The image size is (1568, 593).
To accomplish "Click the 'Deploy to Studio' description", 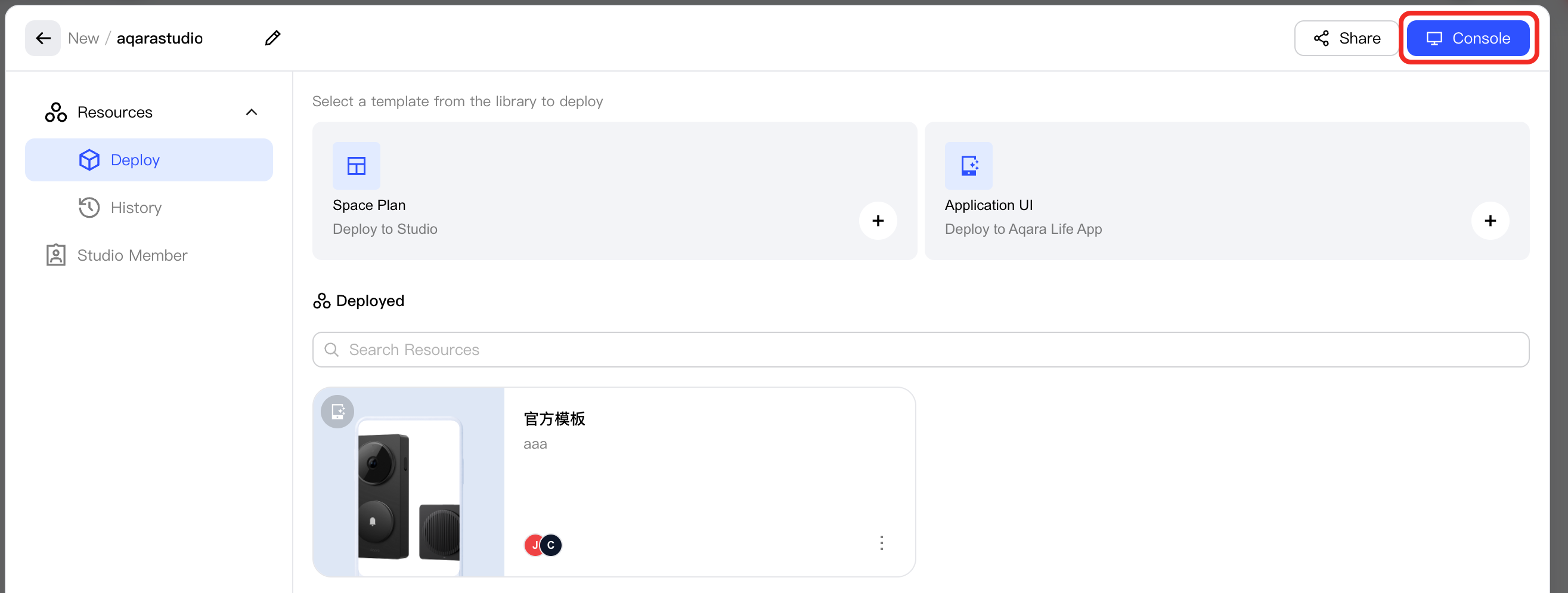I will coord(385,229).
